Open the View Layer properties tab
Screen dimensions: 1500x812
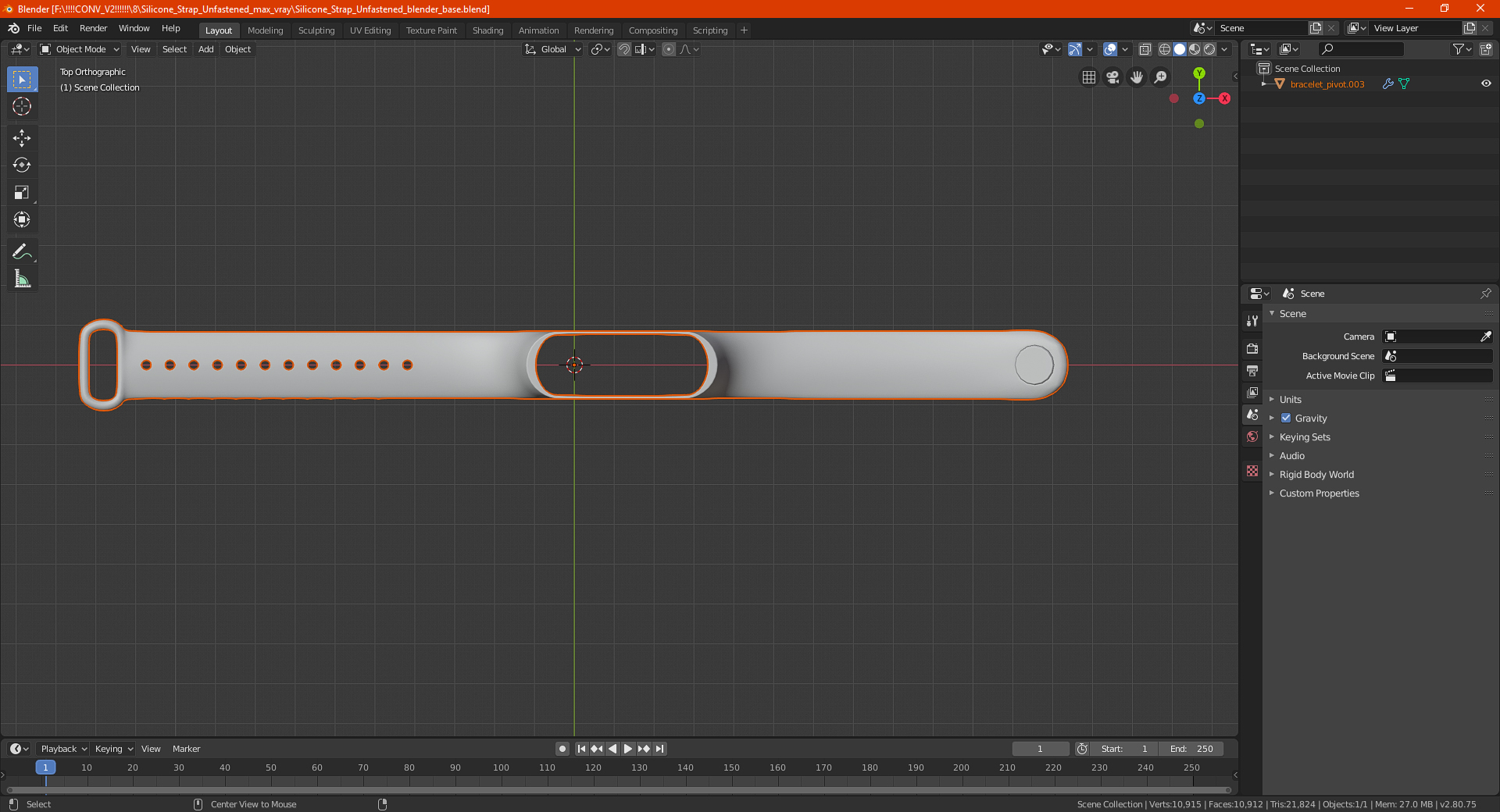tap(1252, 392)
